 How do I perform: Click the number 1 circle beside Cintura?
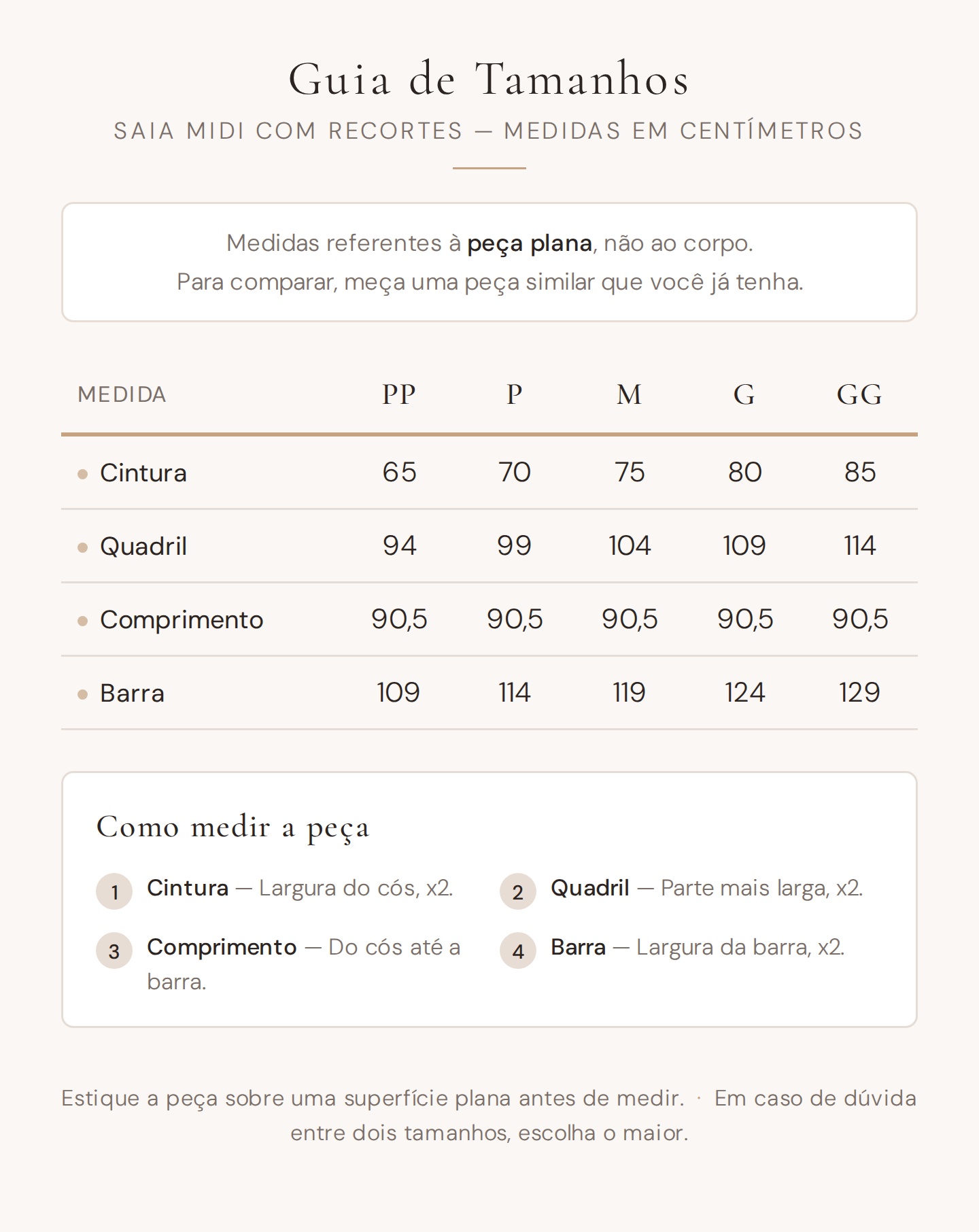click(x=114, y=891)
